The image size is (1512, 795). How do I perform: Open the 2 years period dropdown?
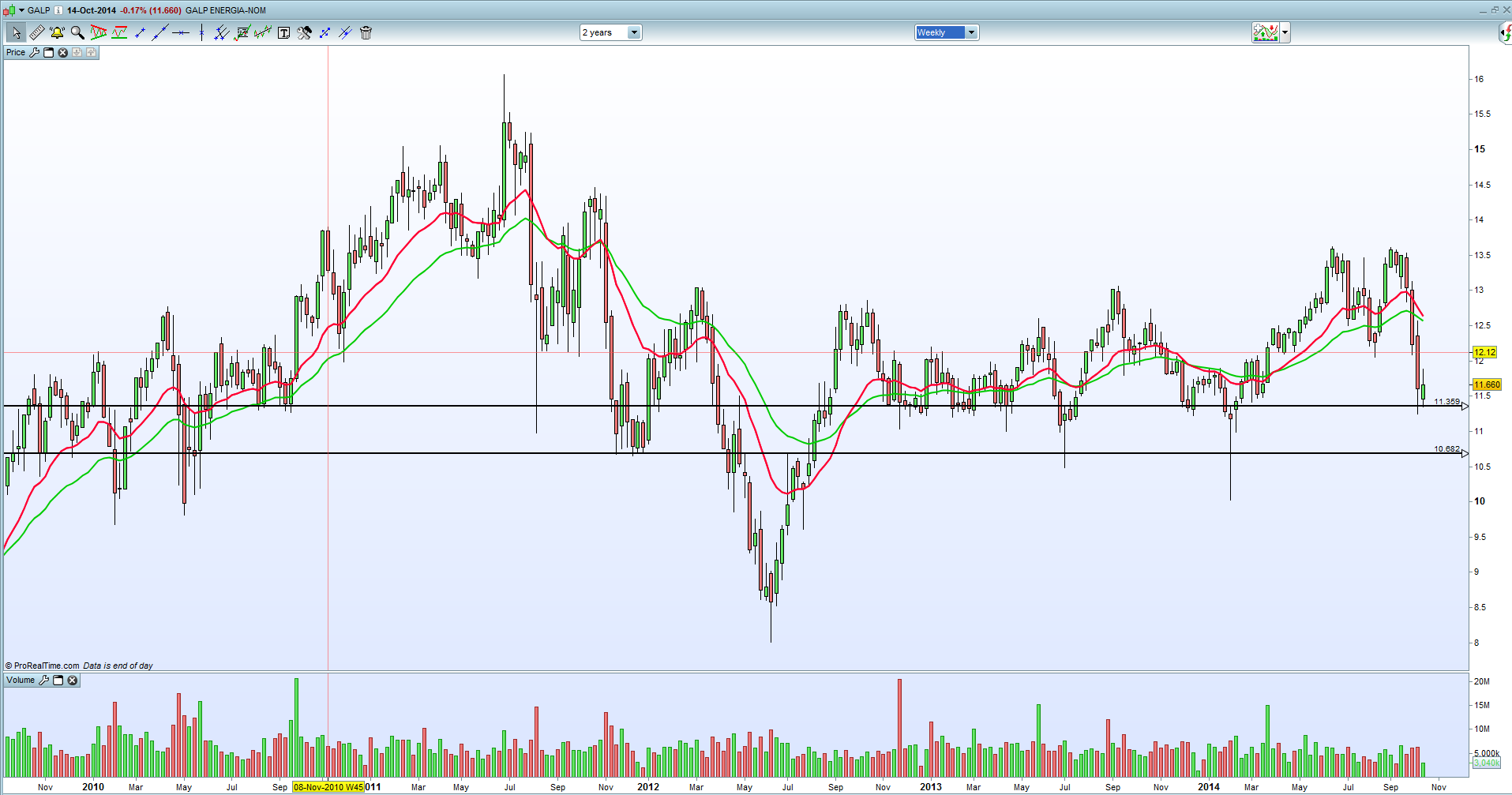(x=633, y=32)
